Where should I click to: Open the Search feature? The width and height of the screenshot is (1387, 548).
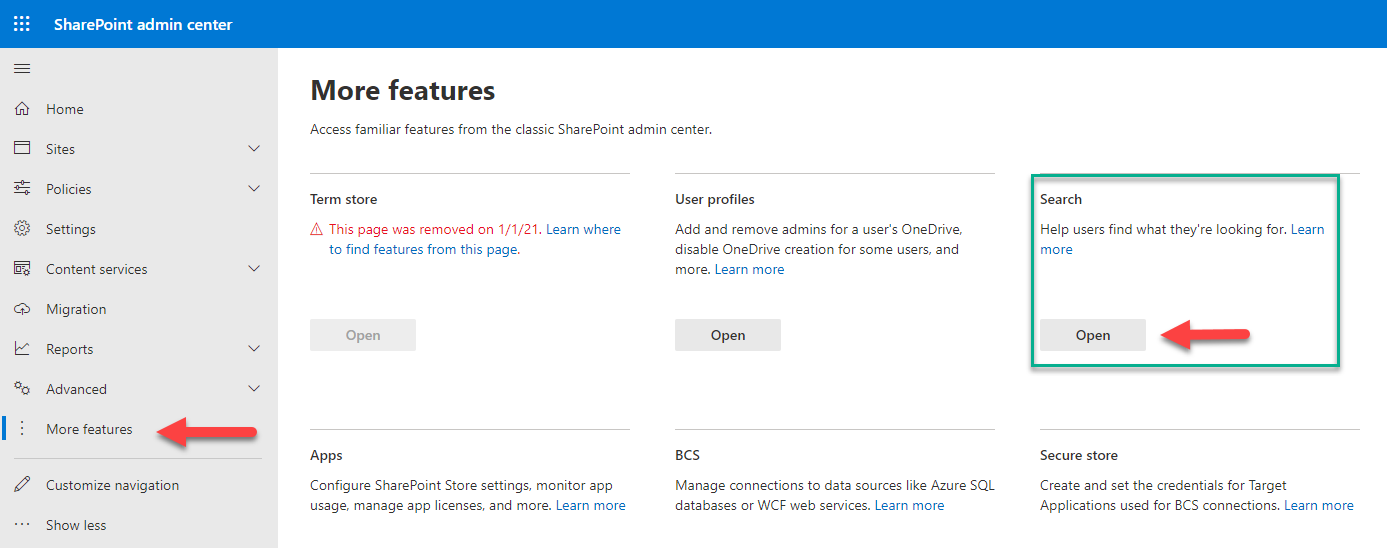coord(1092,335)
